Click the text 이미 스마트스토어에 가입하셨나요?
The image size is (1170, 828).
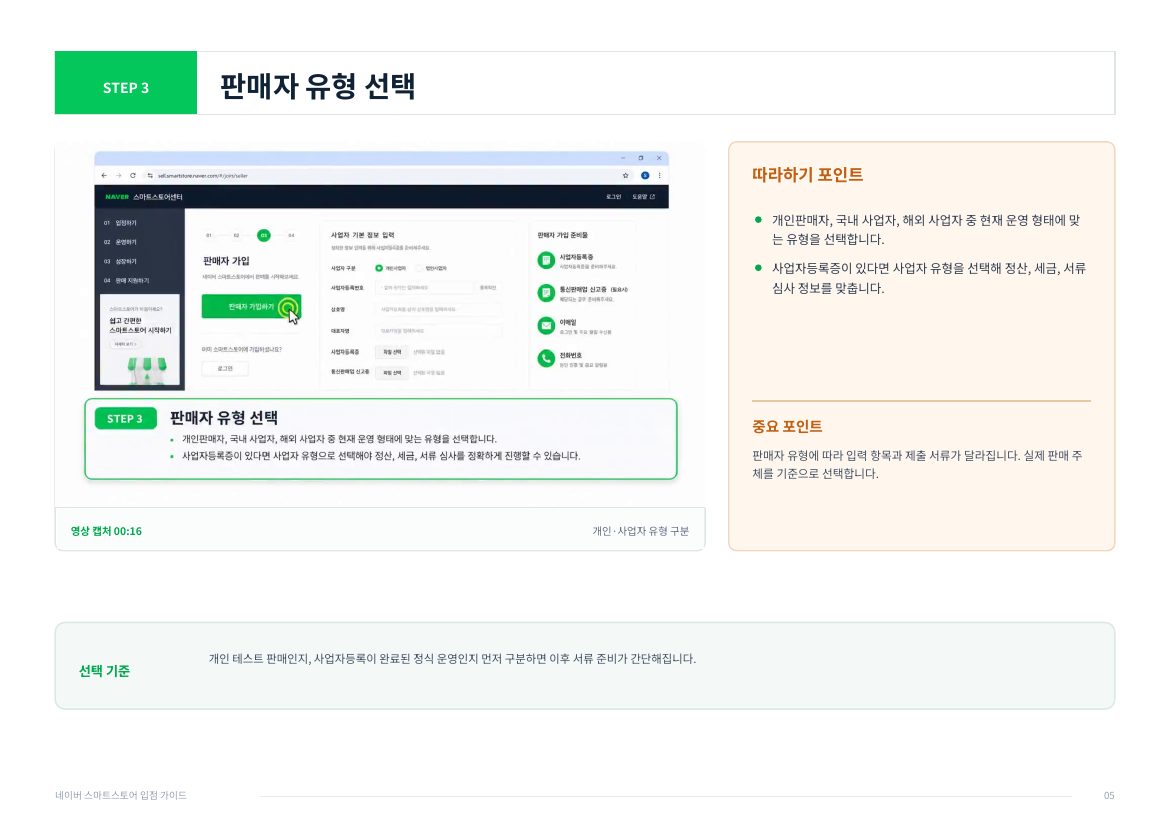click(x=242, y=349)
